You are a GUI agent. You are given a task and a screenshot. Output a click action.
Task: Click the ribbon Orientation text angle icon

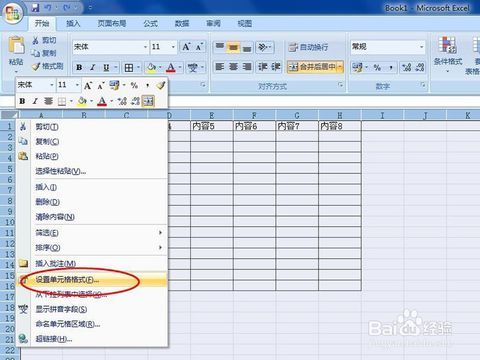point(263,47)
